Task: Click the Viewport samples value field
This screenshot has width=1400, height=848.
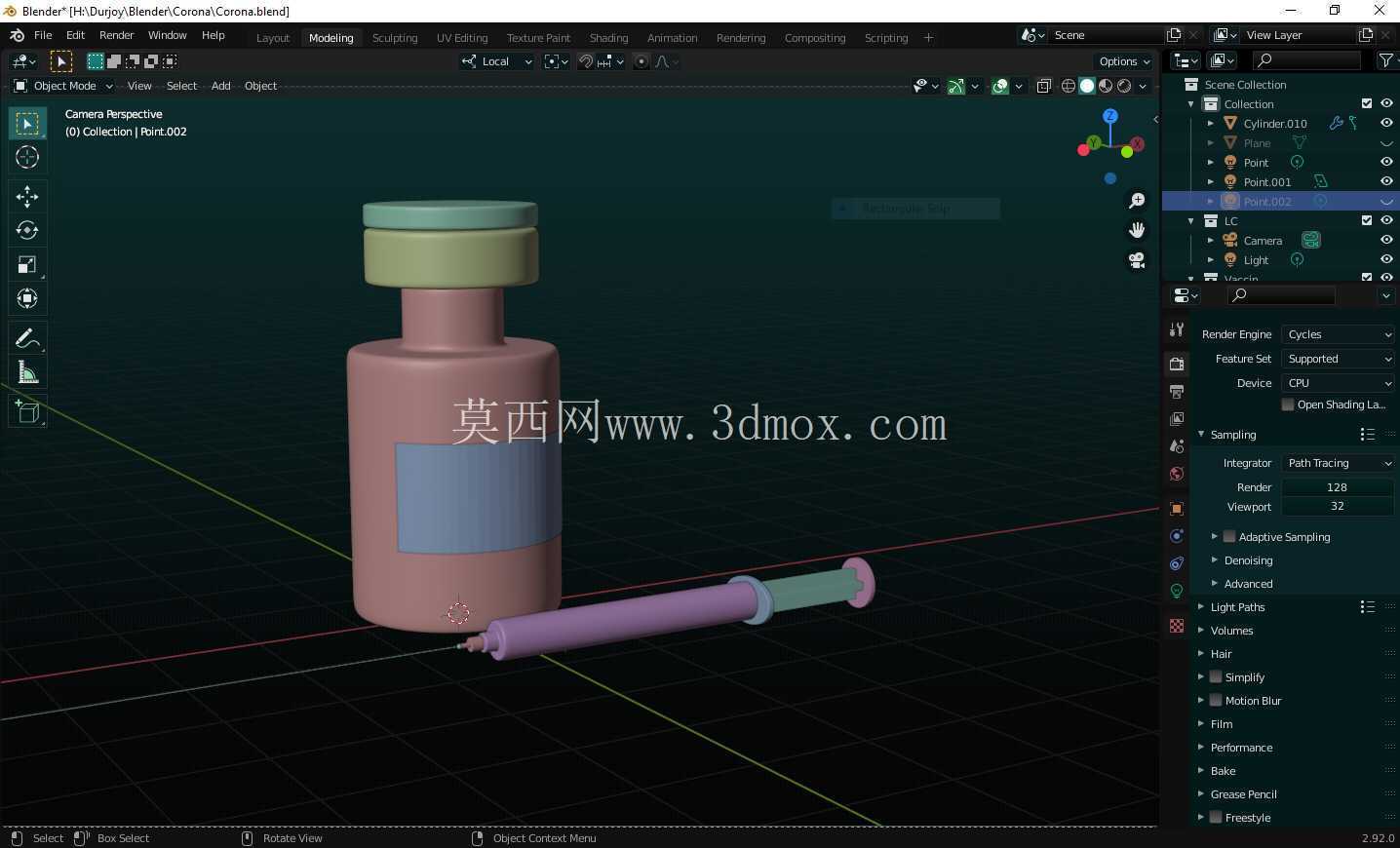Action: (x=1338, y=506)
